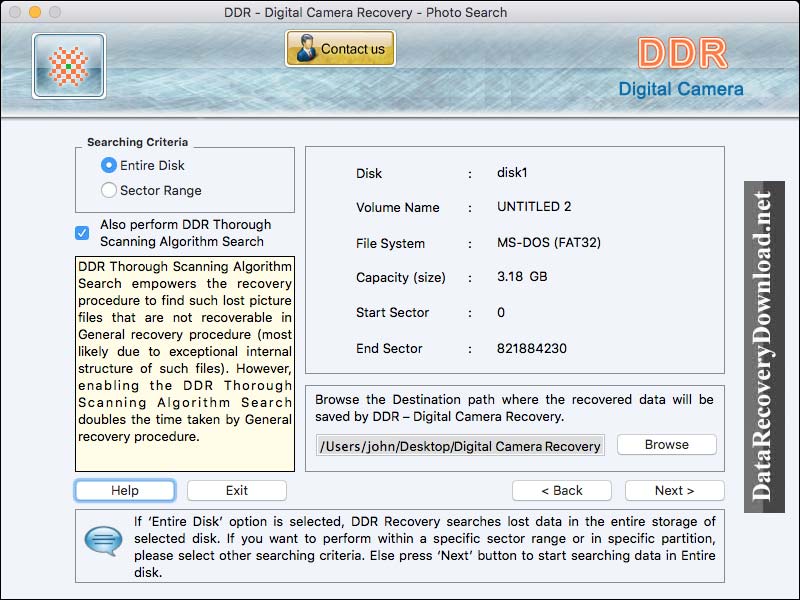Go back with the < Back button

pyautogui.click(x=562, y=490)
